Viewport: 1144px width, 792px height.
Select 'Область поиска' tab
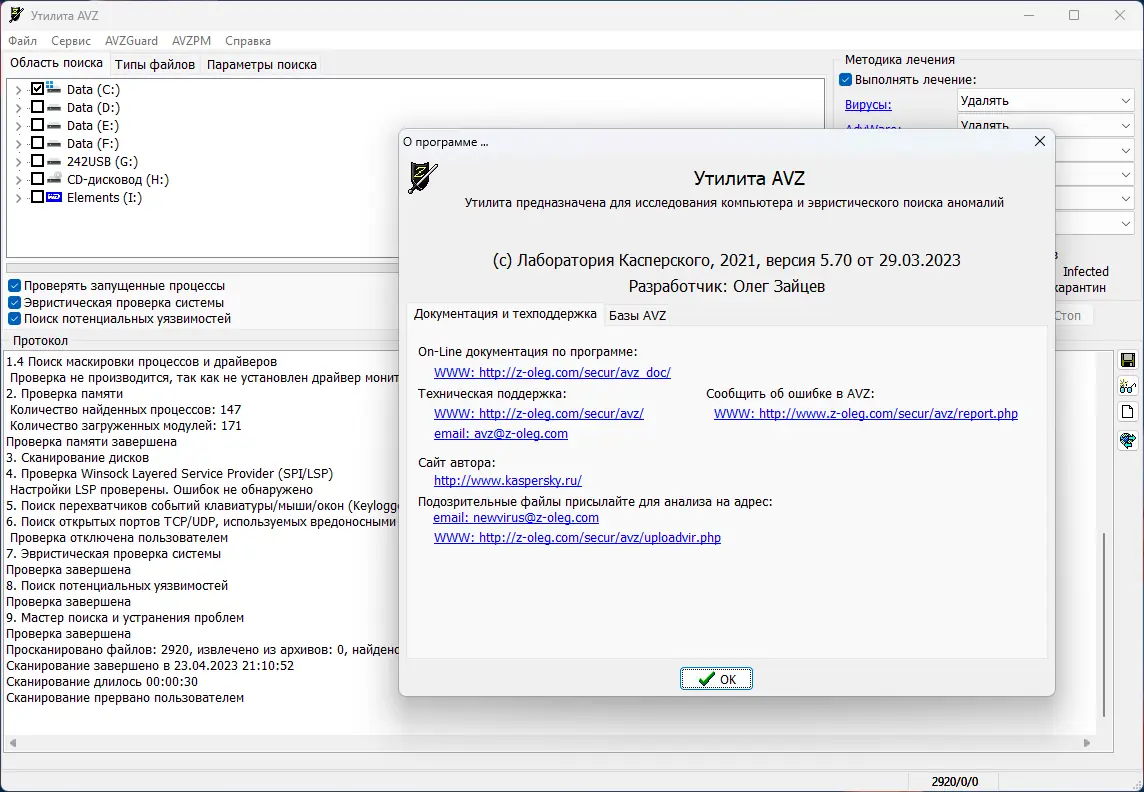point(56,63)
